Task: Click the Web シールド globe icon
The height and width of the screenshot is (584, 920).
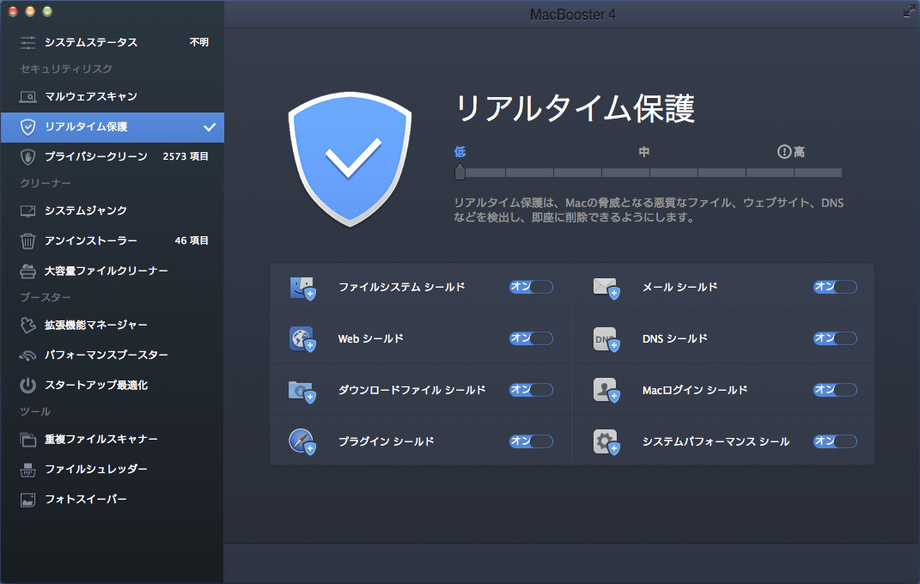Action: pos(303,339)
